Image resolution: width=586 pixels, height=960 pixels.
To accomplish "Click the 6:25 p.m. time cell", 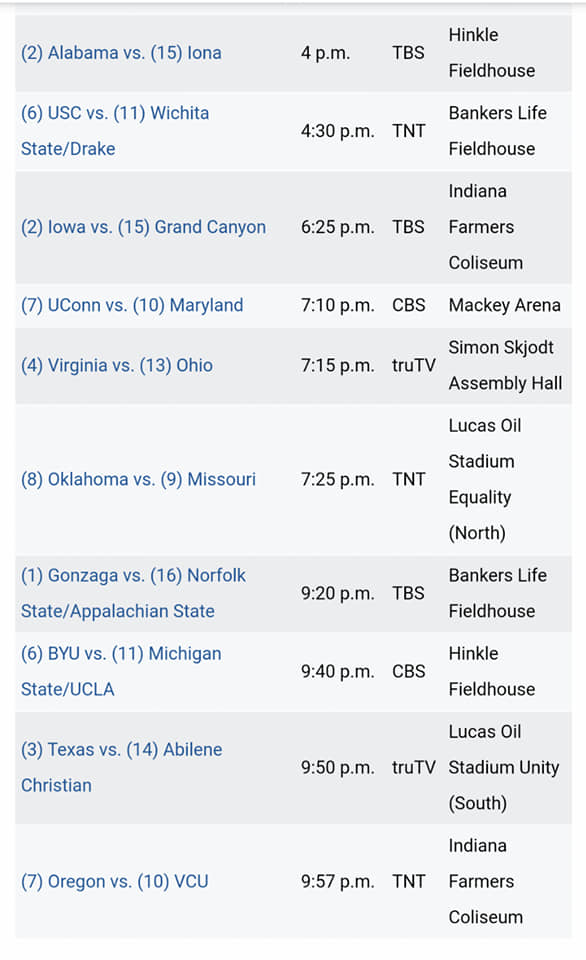I will (x=337, y=227).
